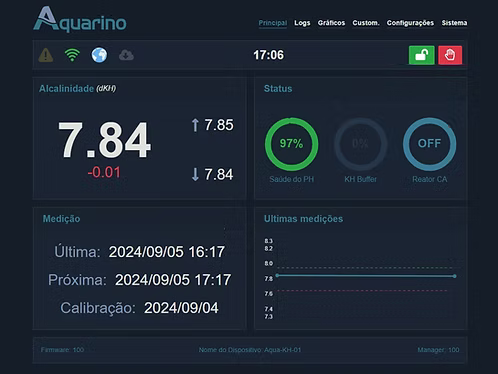
Task: Click the Medição panel heading
Action: pos(61,219)
